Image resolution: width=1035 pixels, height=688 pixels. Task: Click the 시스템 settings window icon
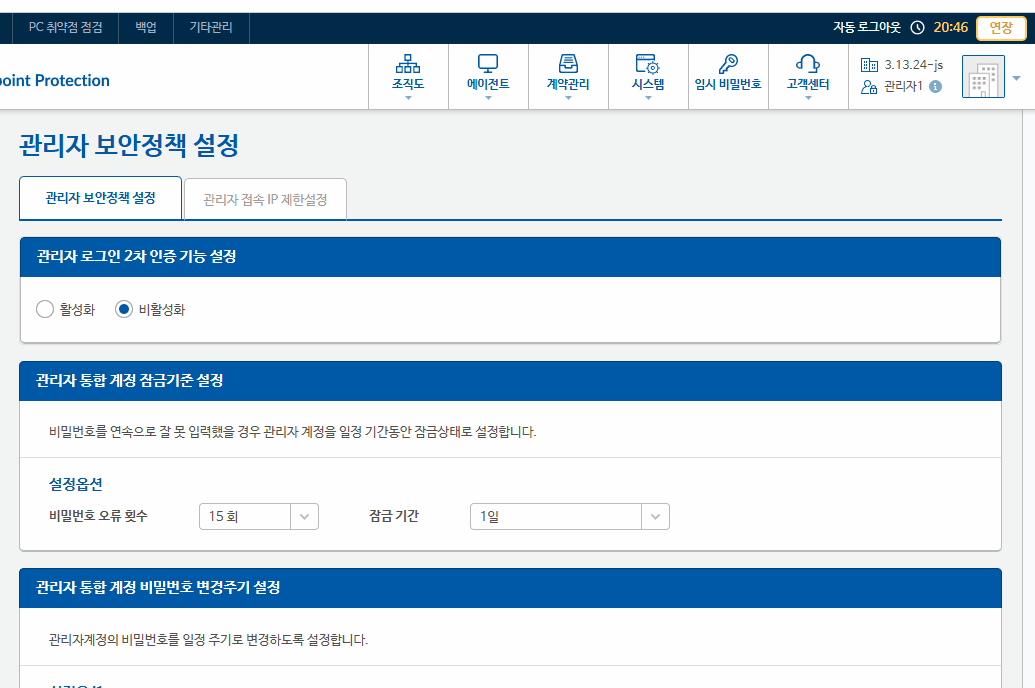pyautogui.click(x=647, y=65)
